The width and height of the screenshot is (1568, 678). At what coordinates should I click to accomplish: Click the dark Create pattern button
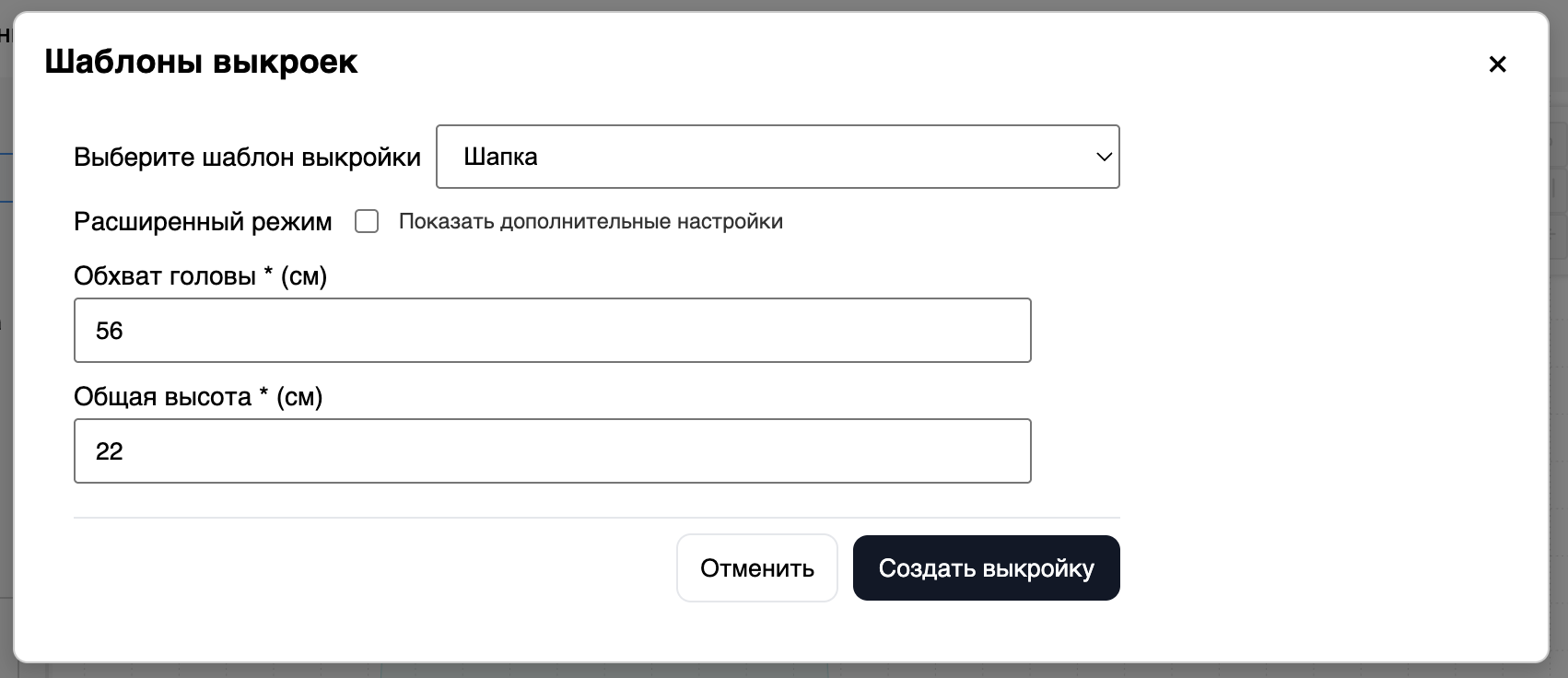[x=986, y=567]
